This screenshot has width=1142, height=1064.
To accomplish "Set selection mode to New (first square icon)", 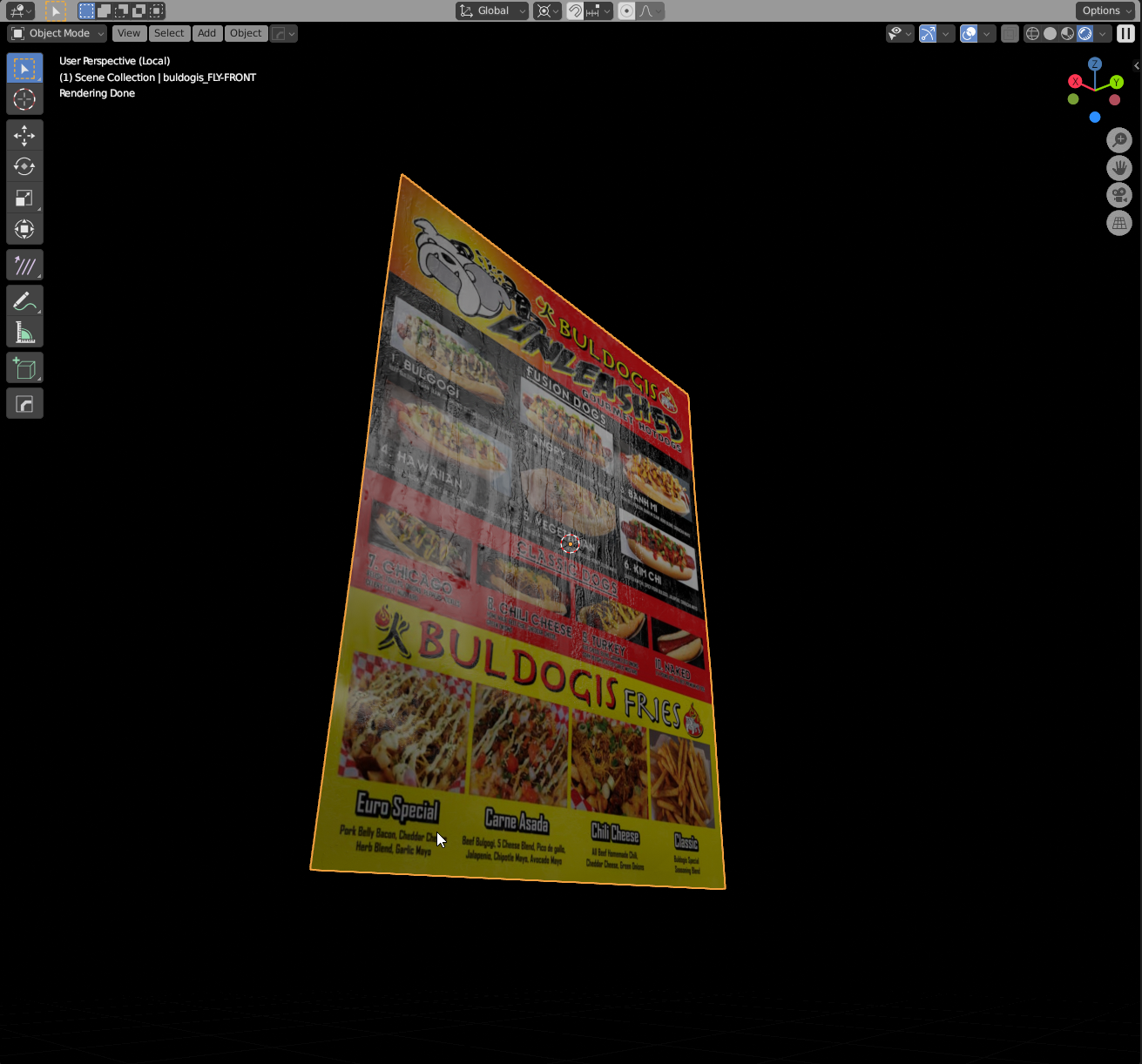I will point(86,11).
